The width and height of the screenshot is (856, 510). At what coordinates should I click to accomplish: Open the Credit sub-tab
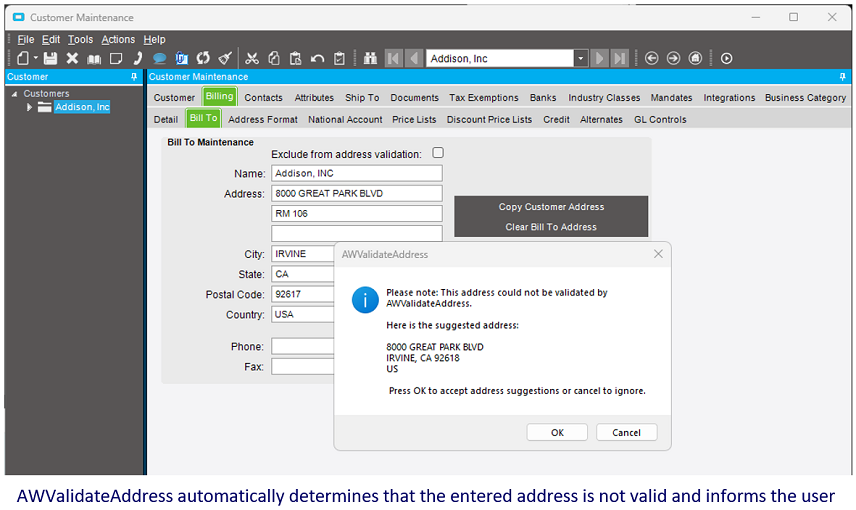point(556,120)
